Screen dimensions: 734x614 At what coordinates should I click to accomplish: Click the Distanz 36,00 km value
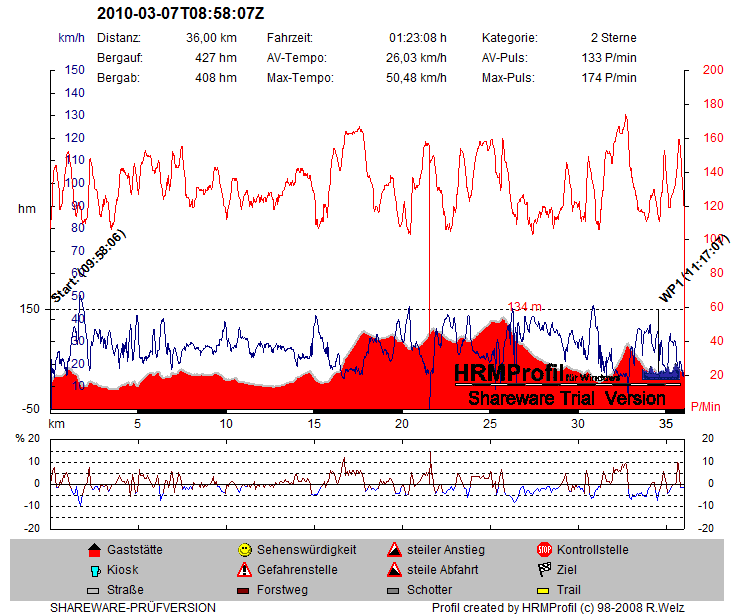coord(211,38)
